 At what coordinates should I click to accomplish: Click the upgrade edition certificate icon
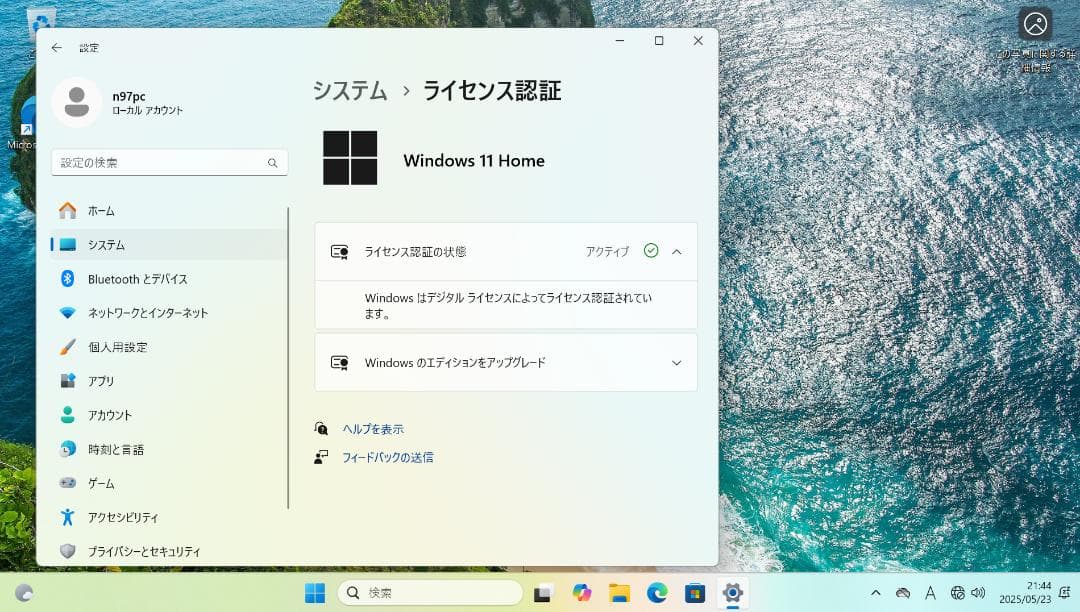(x=340, y=363)
